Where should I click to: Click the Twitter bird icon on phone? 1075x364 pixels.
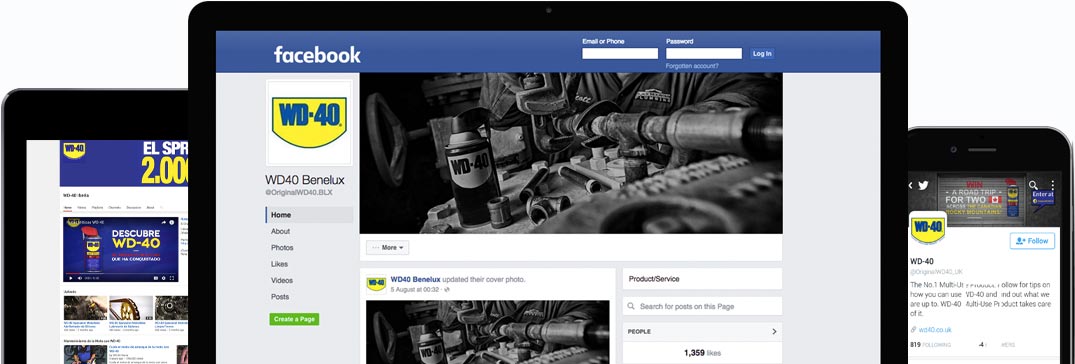923,185
